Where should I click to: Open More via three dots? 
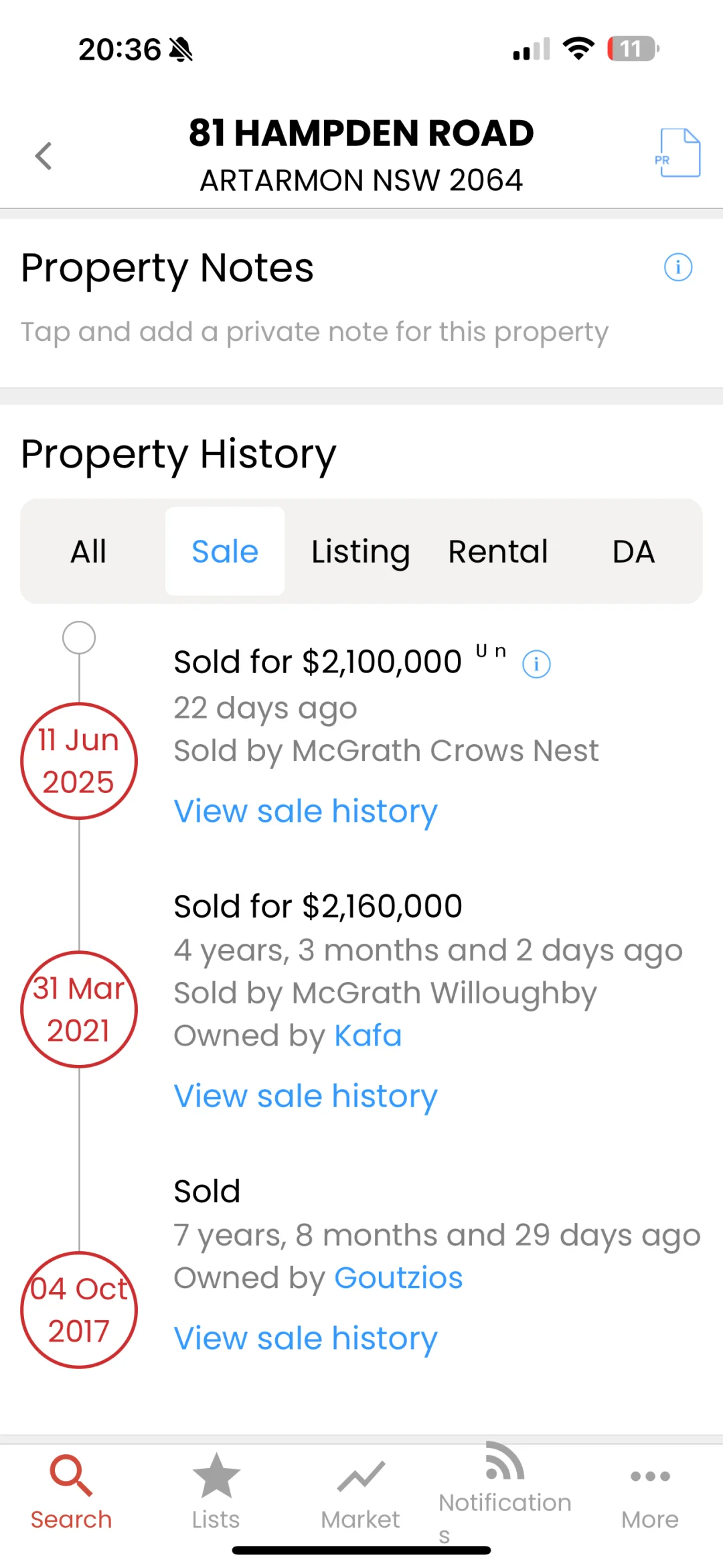tap(650, 1476)
